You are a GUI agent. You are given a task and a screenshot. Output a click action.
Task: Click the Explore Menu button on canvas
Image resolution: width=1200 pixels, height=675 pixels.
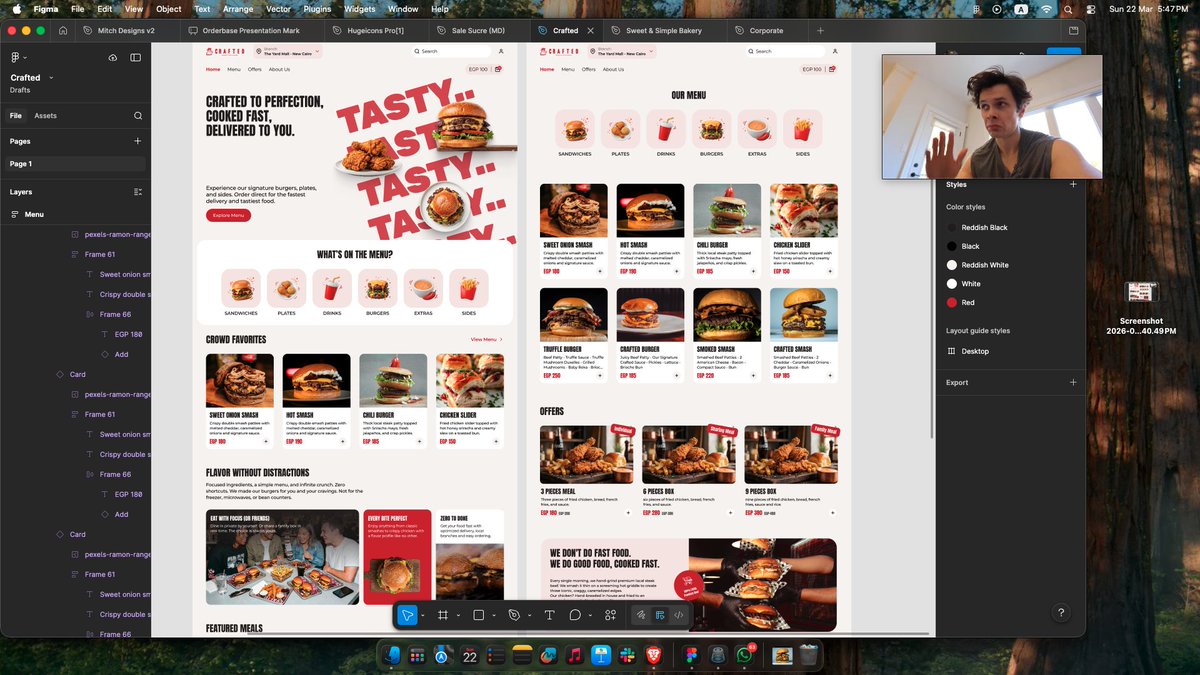click(228, 216)
